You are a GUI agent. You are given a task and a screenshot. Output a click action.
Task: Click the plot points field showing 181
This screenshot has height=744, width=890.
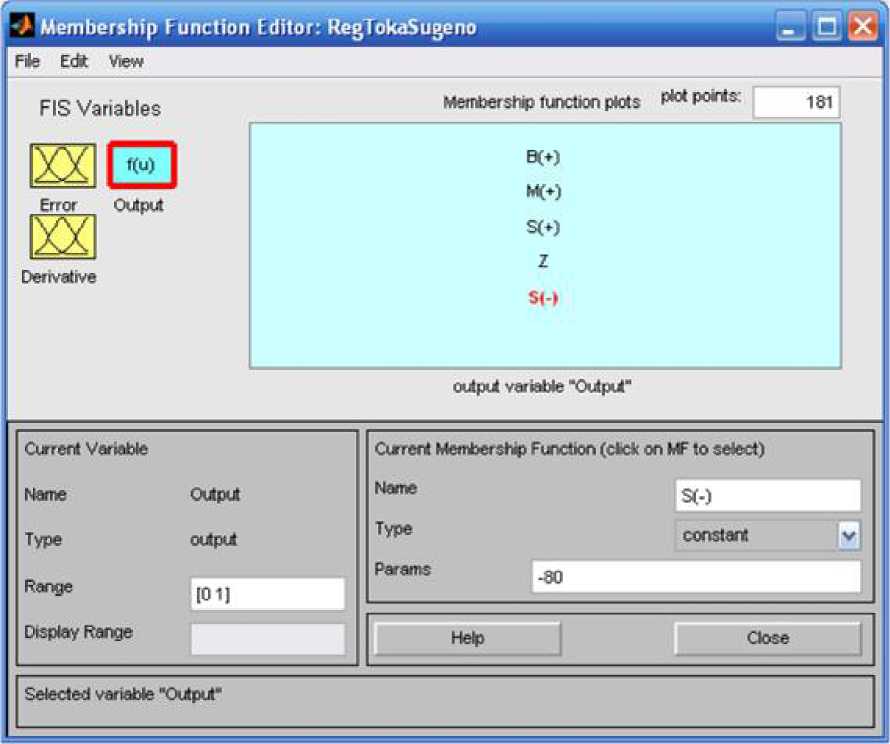[796, 103]
